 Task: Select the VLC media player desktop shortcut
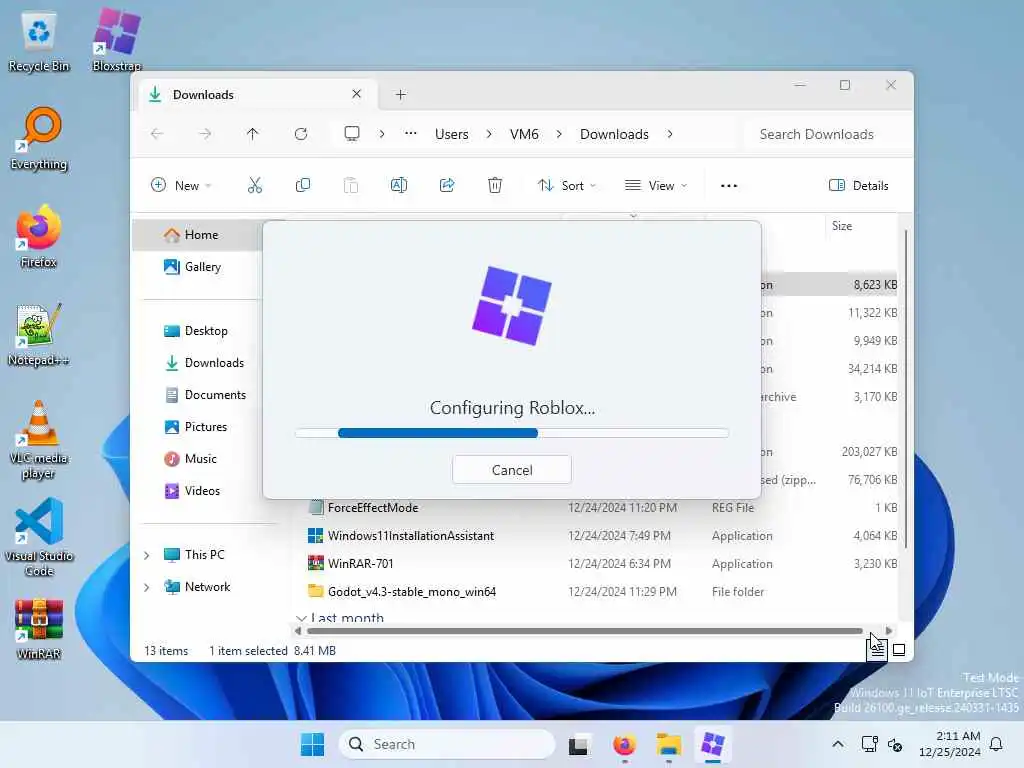pos(39,440)
